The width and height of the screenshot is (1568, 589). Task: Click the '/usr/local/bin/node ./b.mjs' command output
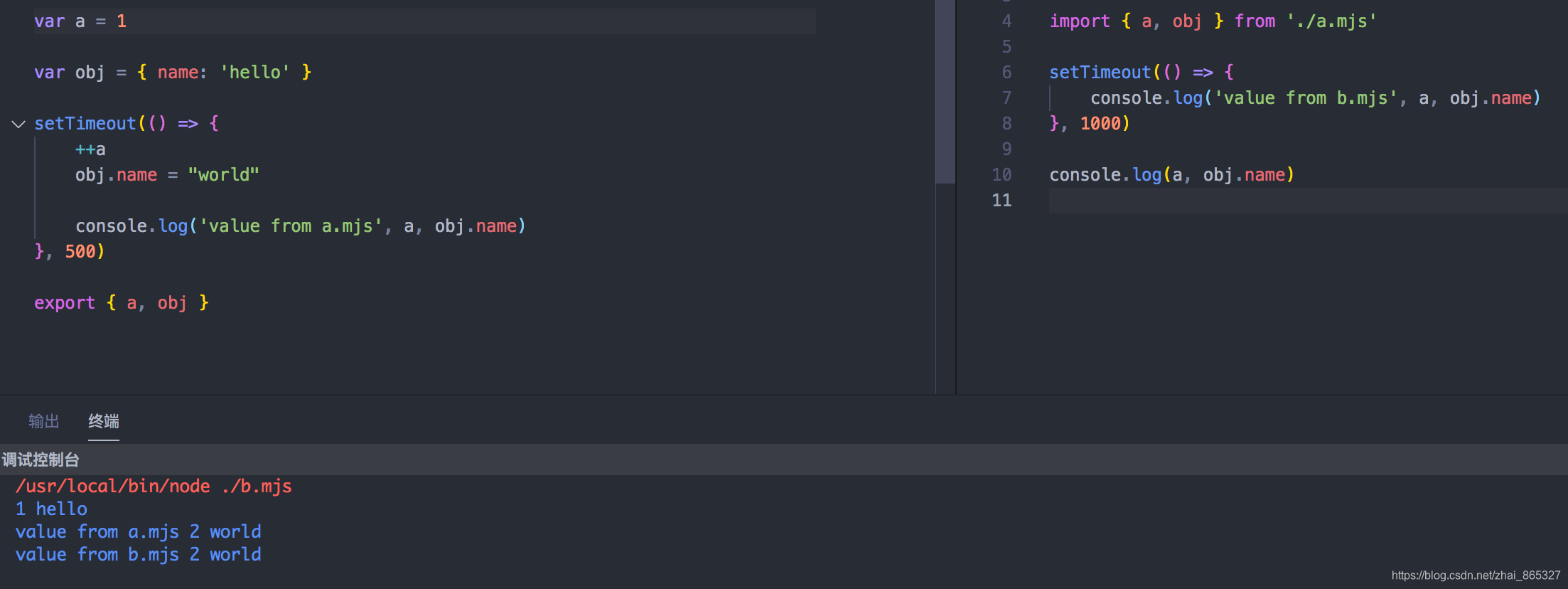click(x=154, y=487)
